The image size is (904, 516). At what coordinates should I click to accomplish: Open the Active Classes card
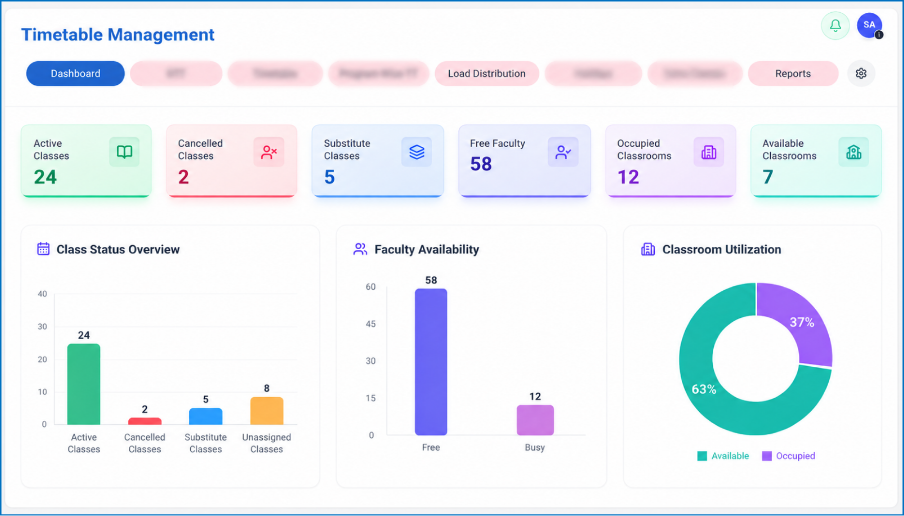point(86,161)
